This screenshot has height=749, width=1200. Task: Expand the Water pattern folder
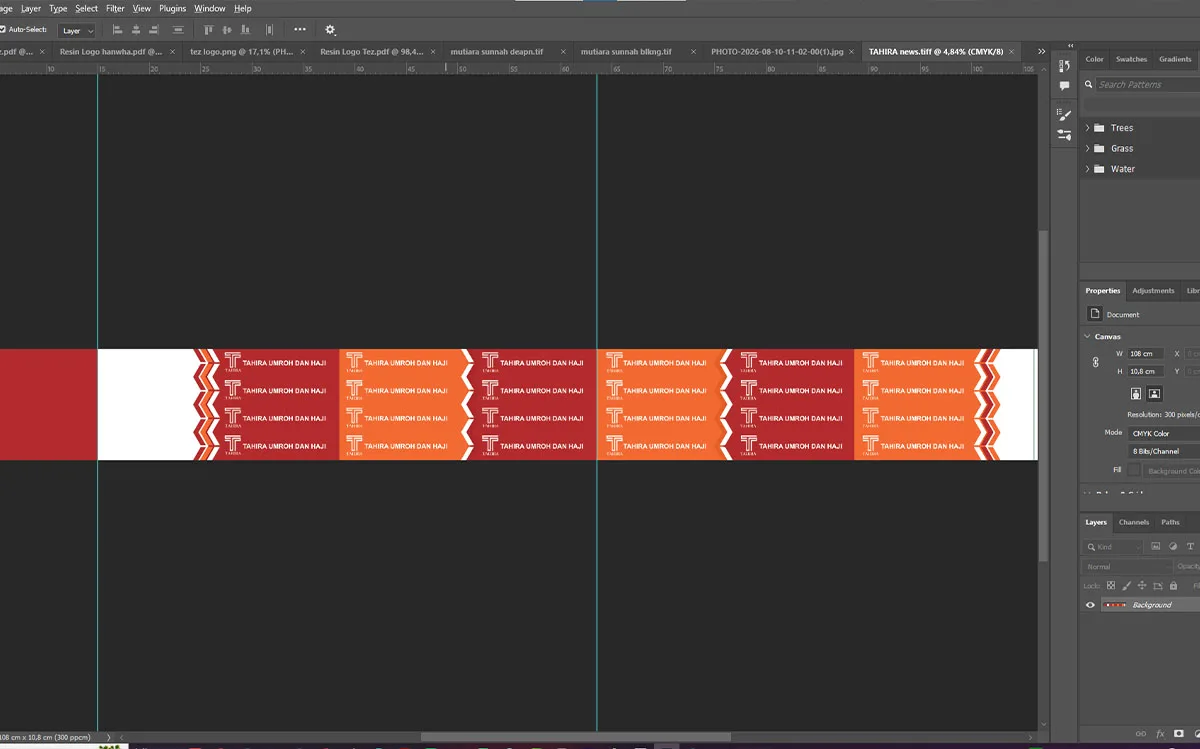[x=1088, y=169]
